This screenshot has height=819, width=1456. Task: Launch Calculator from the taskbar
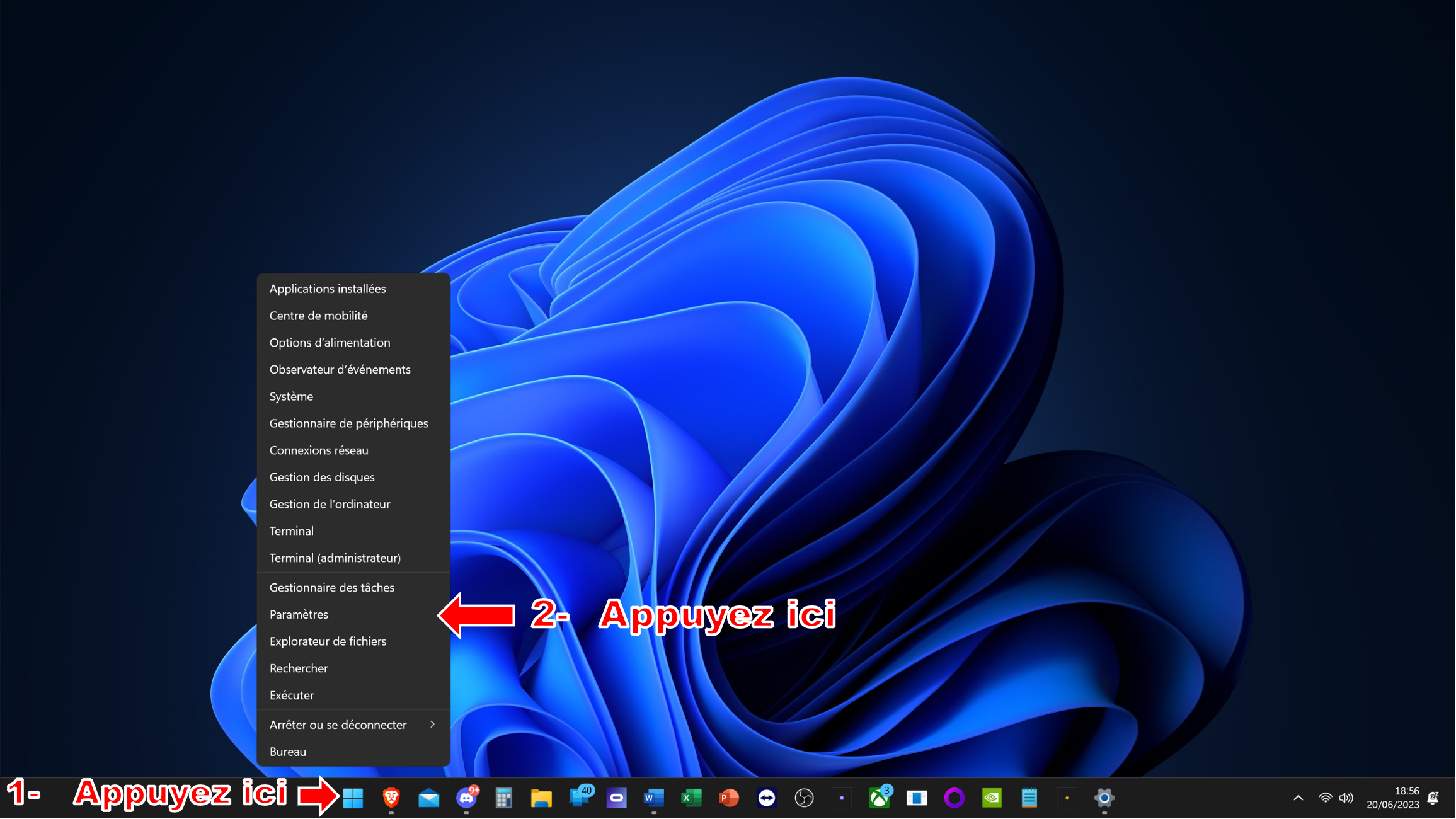(x=504, y=798)
